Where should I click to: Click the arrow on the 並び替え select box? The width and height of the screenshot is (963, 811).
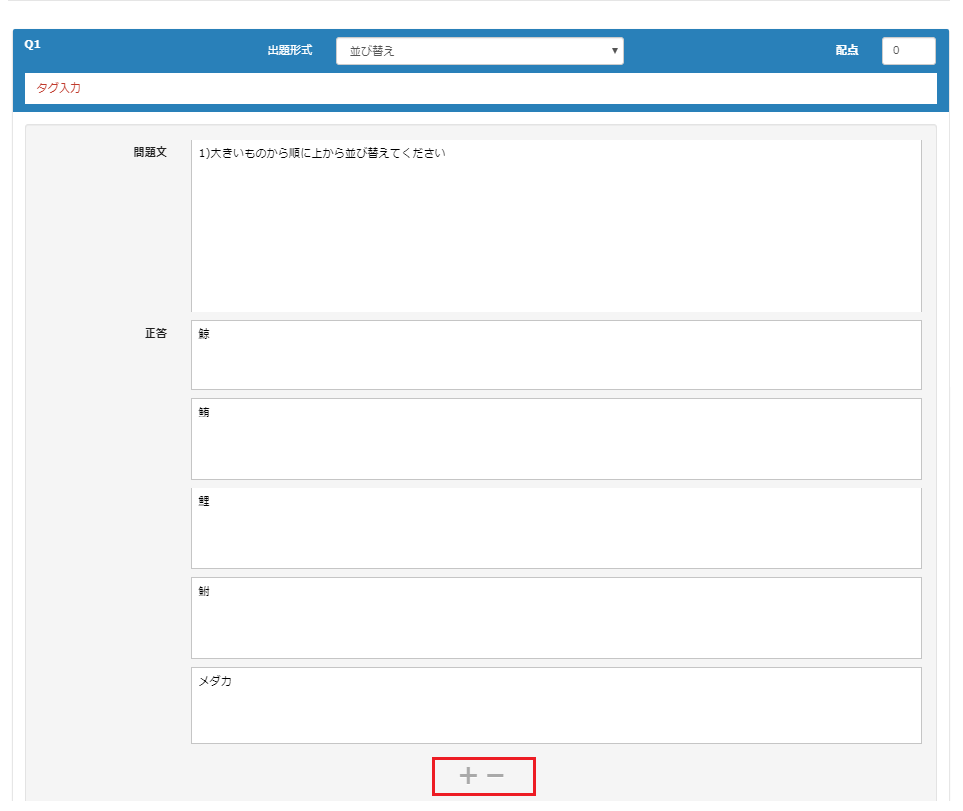click(x=614, y=51)
